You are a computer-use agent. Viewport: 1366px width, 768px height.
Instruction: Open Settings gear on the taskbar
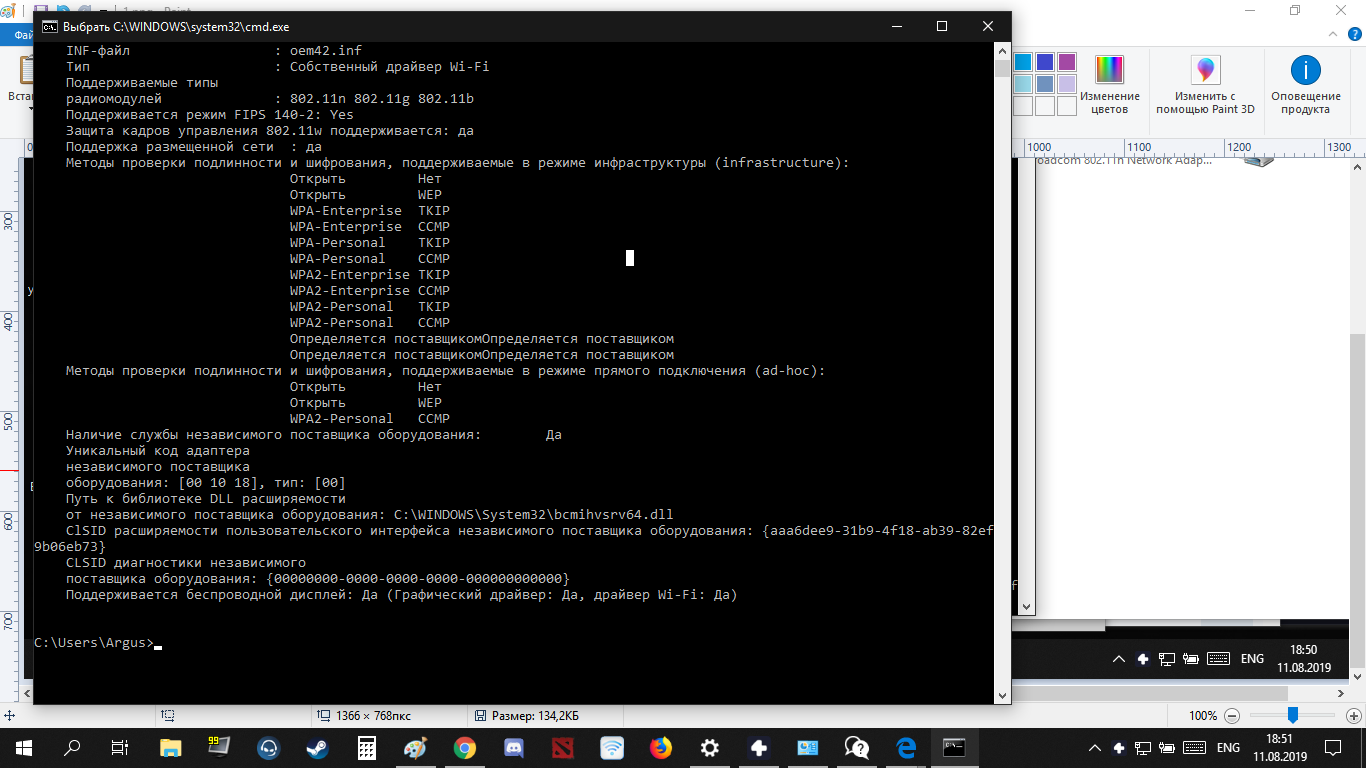710,747
